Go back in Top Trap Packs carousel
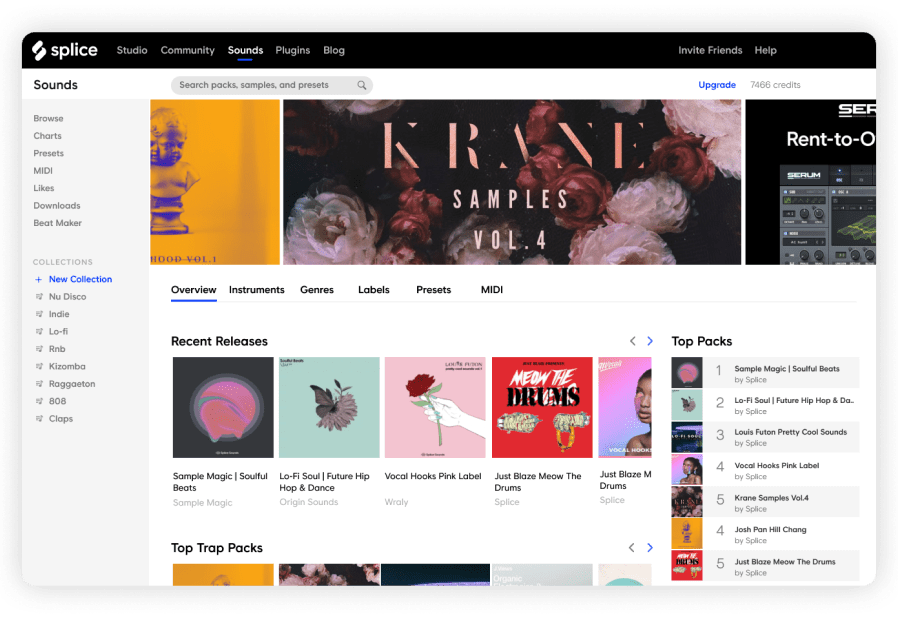Viewport: 898px width, 618px height. (632, 548)
